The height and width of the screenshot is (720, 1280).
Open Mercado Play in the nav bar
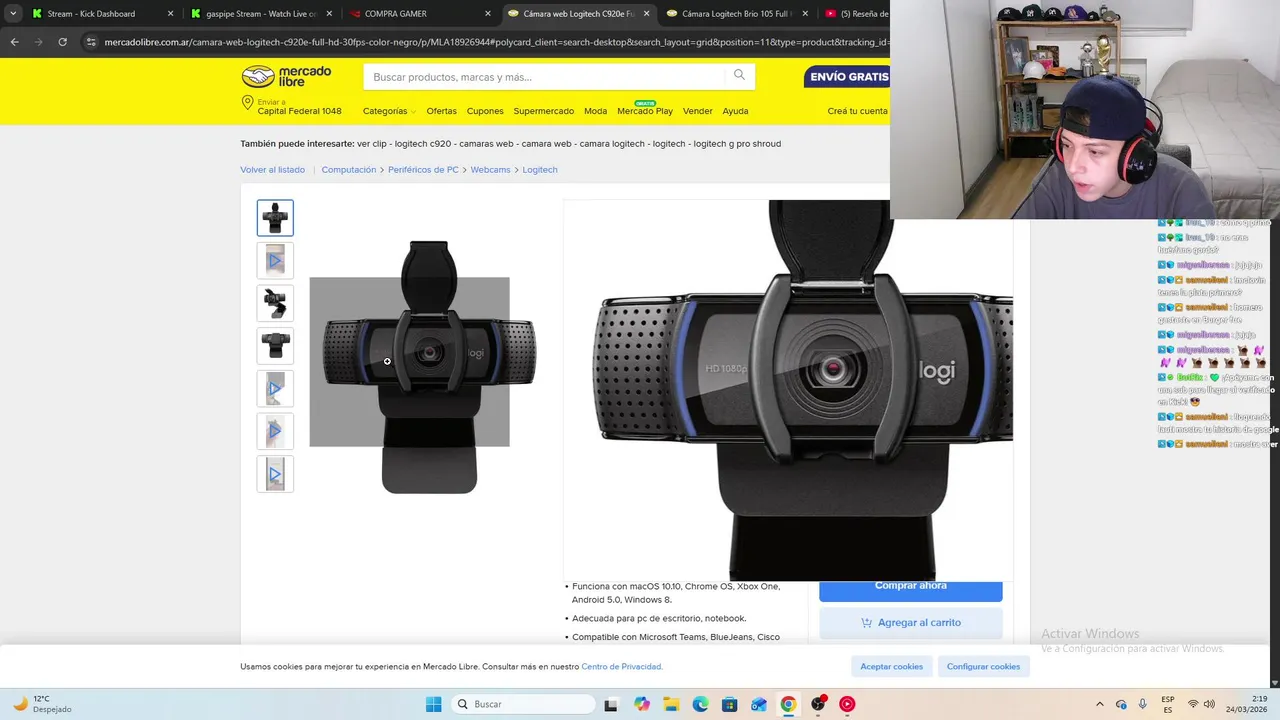point(645,111)
